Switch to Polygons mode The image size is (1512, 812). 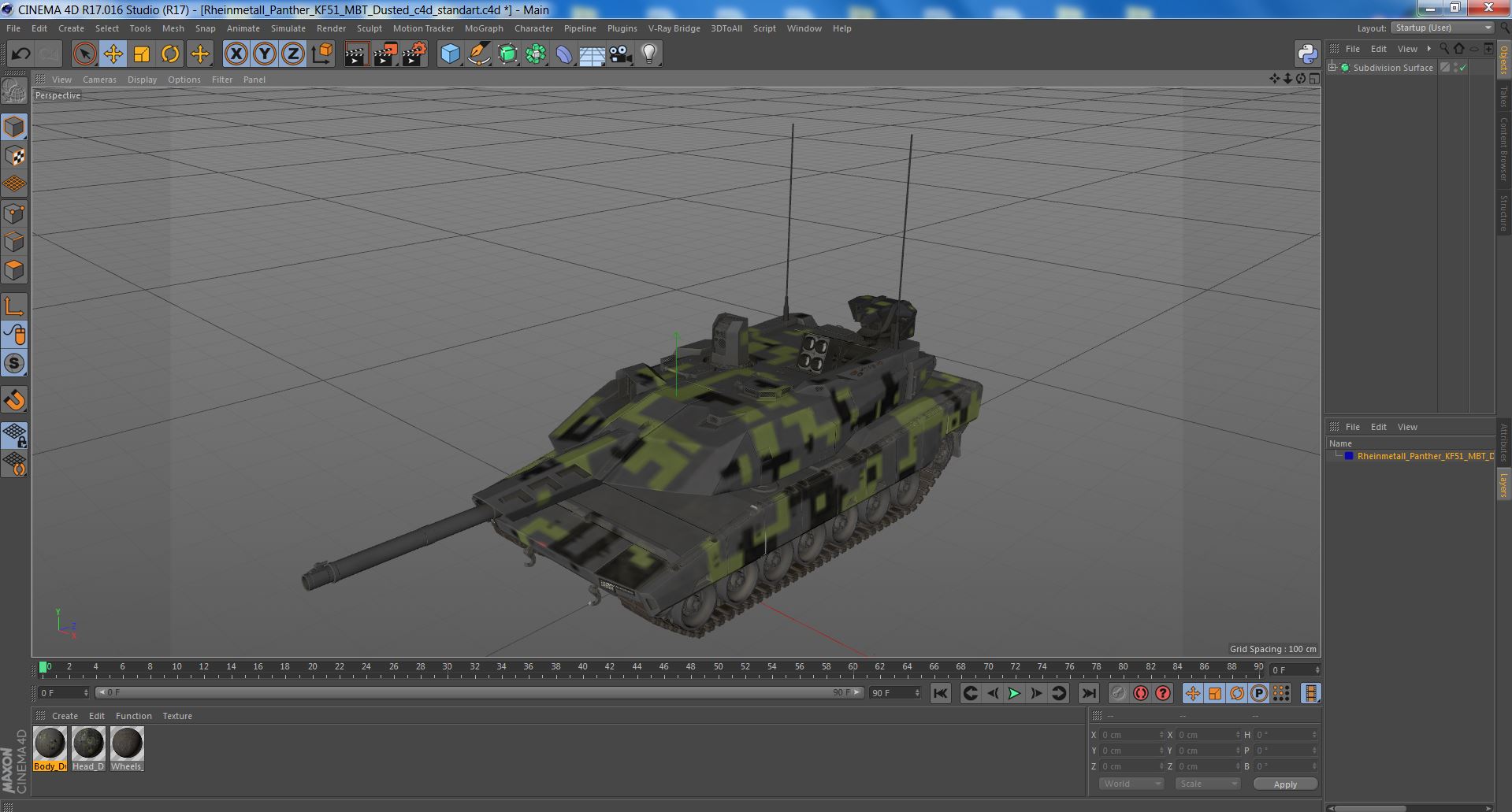coord(14,270)
